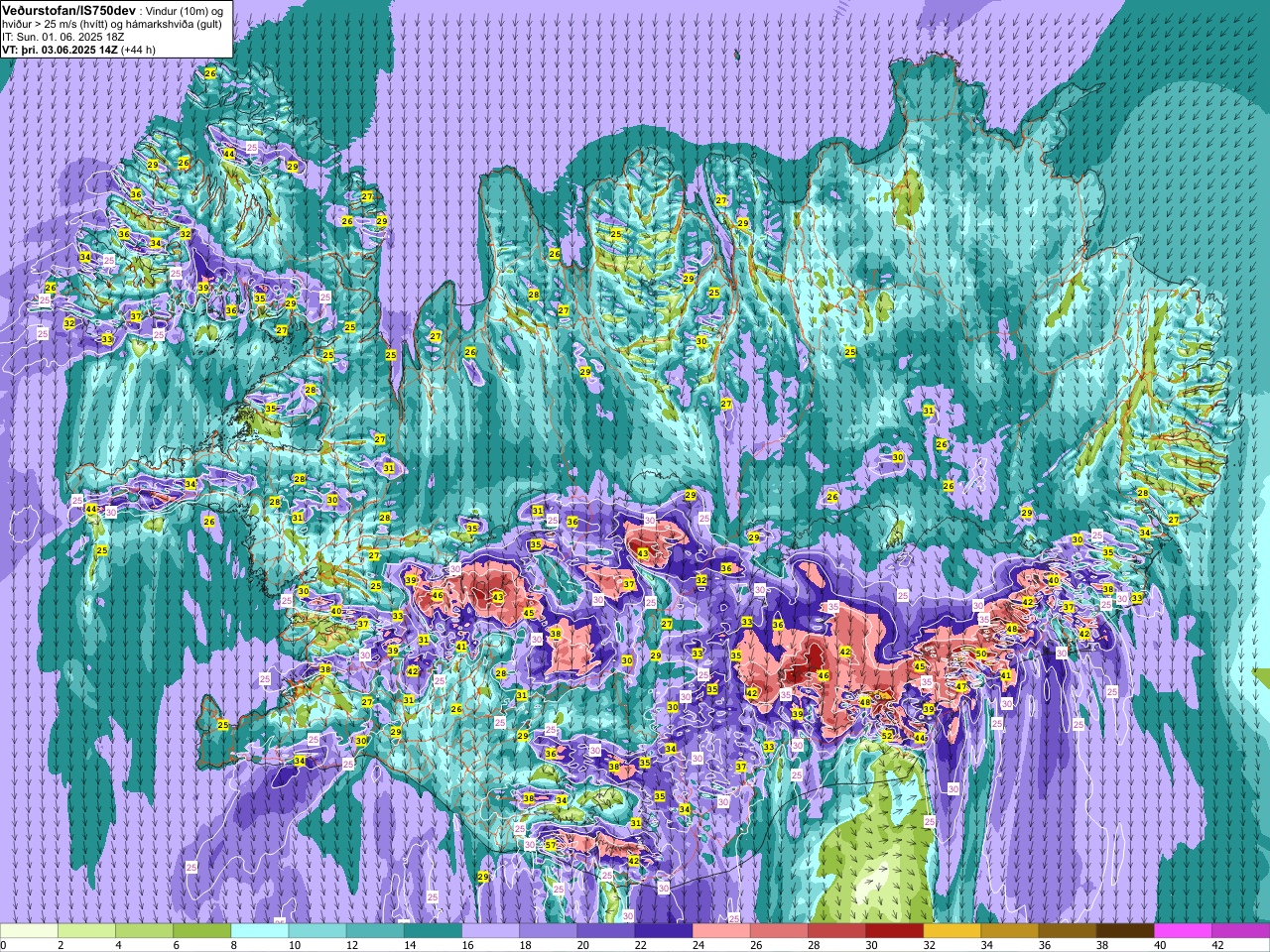
Task: Click the dark indigo 22–24 legend swatch
Action: [663, 931]
